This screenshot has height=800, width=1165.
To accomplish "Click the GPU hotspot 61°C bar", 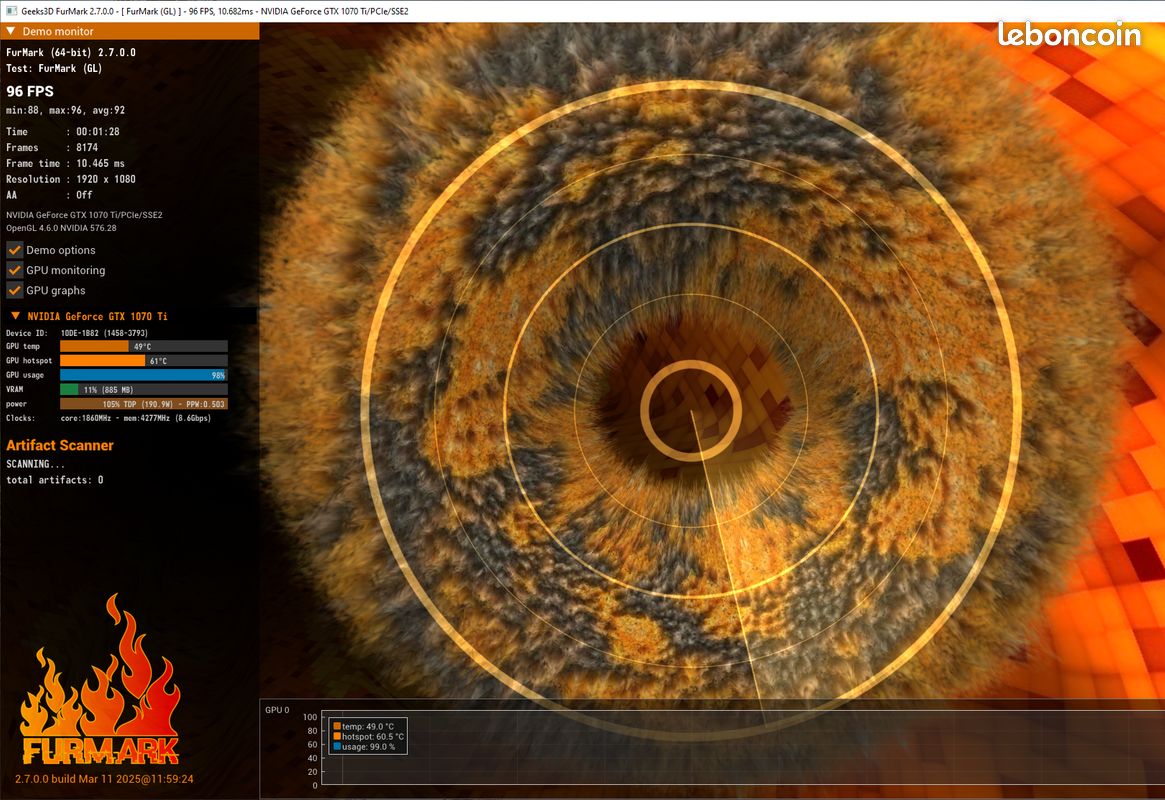I will point(143,360).
